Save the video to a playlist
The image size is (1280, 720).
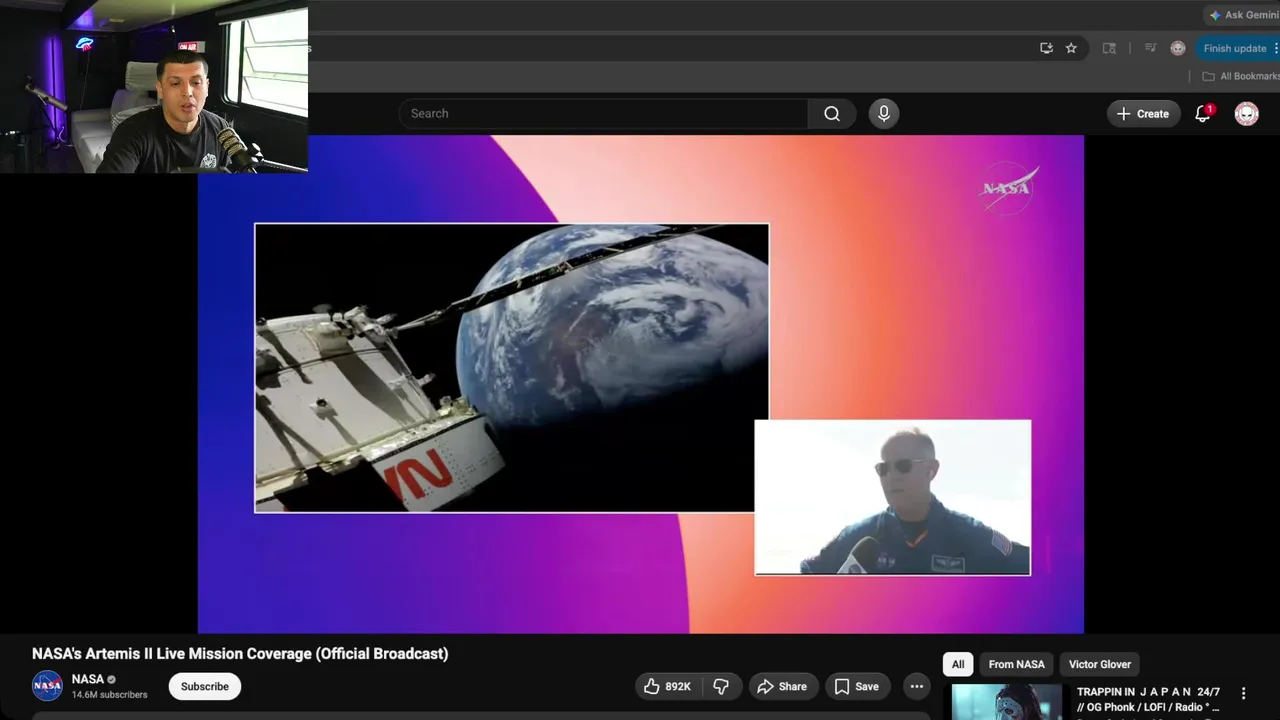click(x=857, y=686)
